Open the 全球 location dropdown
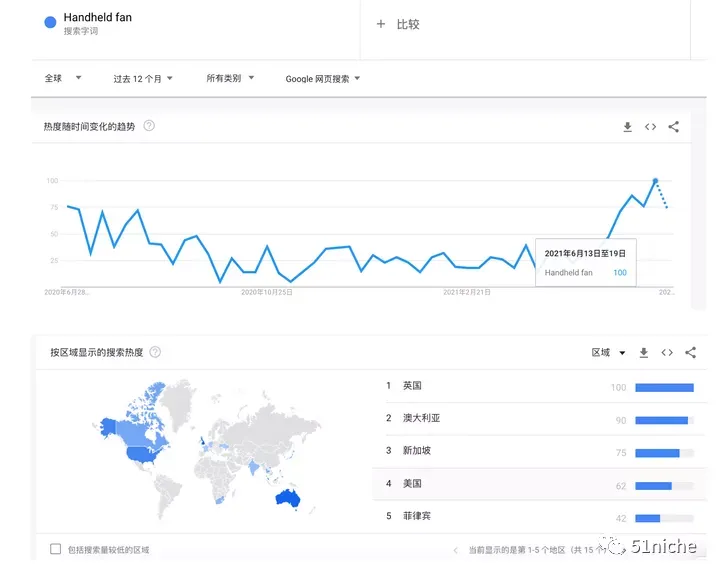The width and height of the screenshot is (720, 576). (x=63, y=78)
